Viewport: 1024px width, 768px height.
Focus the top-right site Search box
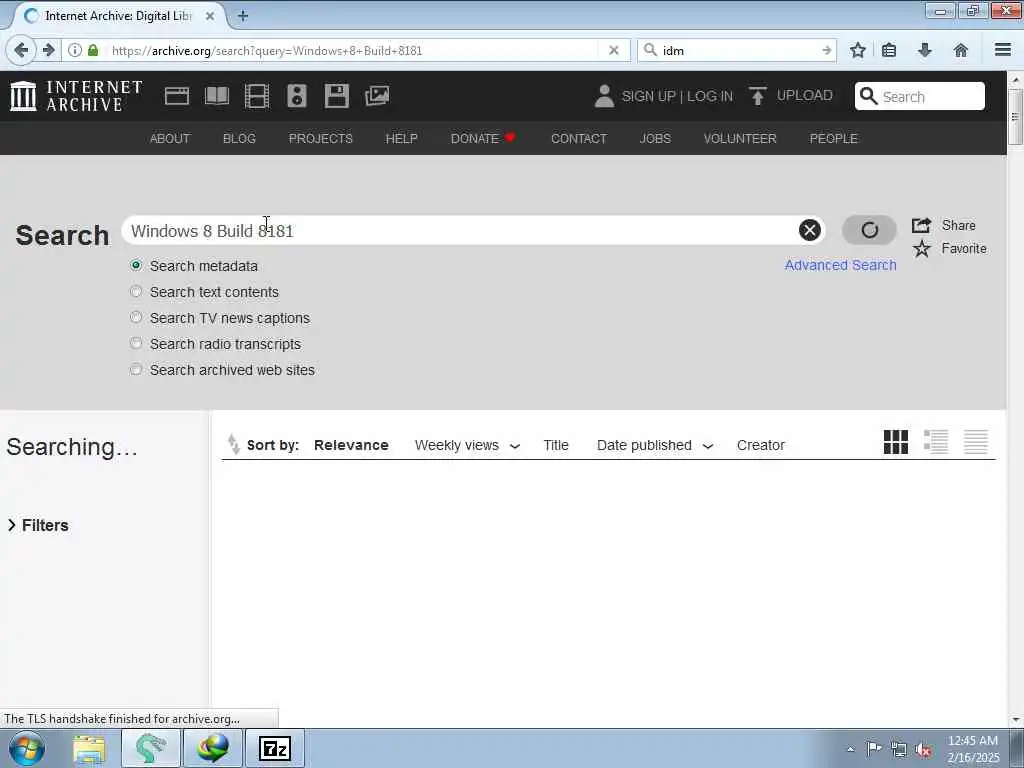(x=920, y=97)
